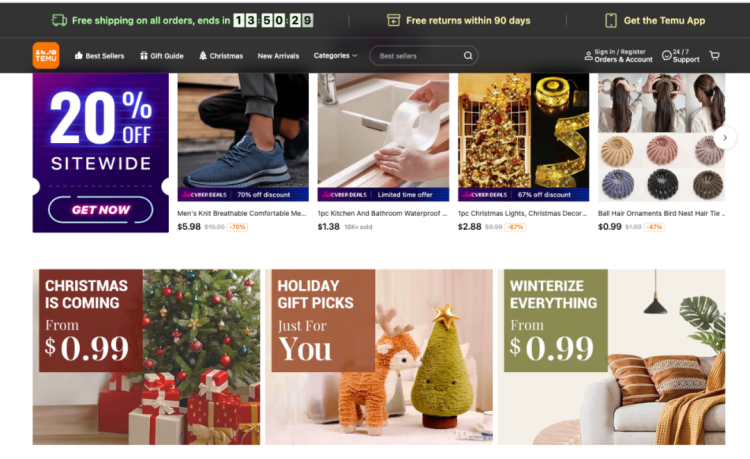The width and height of the screenshot is (750, 459).
Task: Open the Christmas Is Coming banner
Action: (x=146, y=357)
